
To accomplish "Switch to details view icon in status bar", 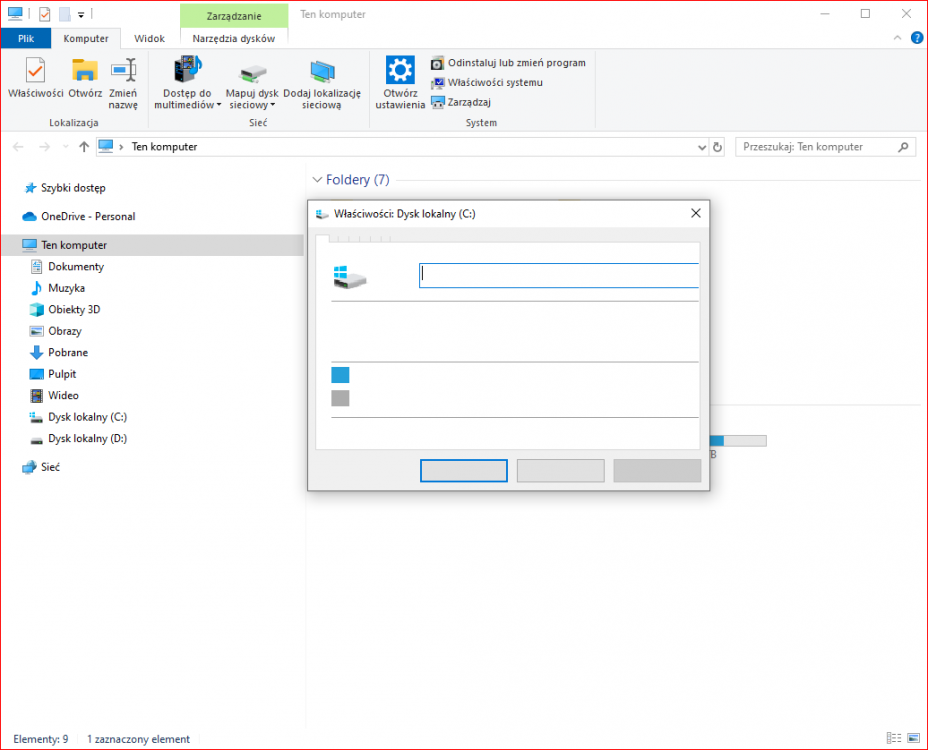I will (x=894, y=739).
